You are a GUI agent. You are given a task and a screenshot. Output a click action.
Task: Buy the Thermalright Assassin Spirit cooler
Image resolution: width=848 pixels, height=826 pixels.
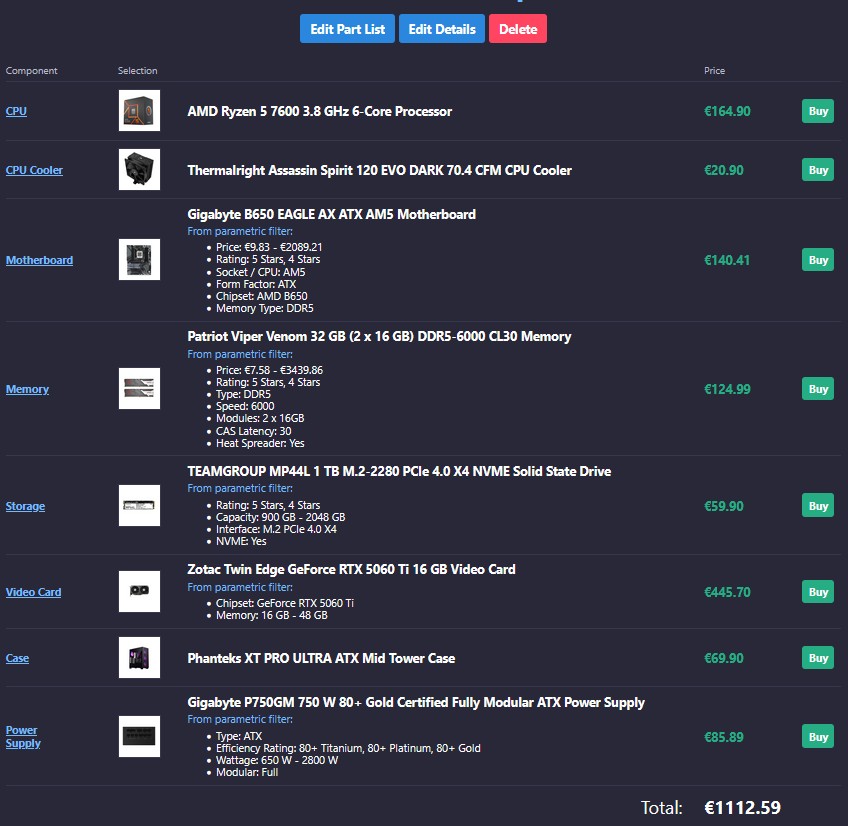click(x=818, y=170)
